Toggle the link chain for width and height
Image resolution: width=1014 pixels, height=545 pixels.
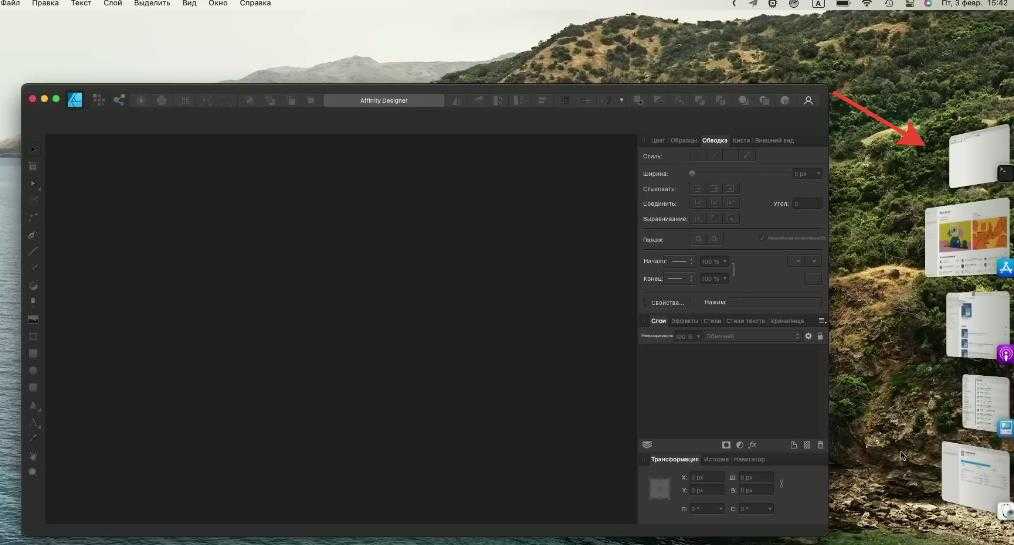781,484
